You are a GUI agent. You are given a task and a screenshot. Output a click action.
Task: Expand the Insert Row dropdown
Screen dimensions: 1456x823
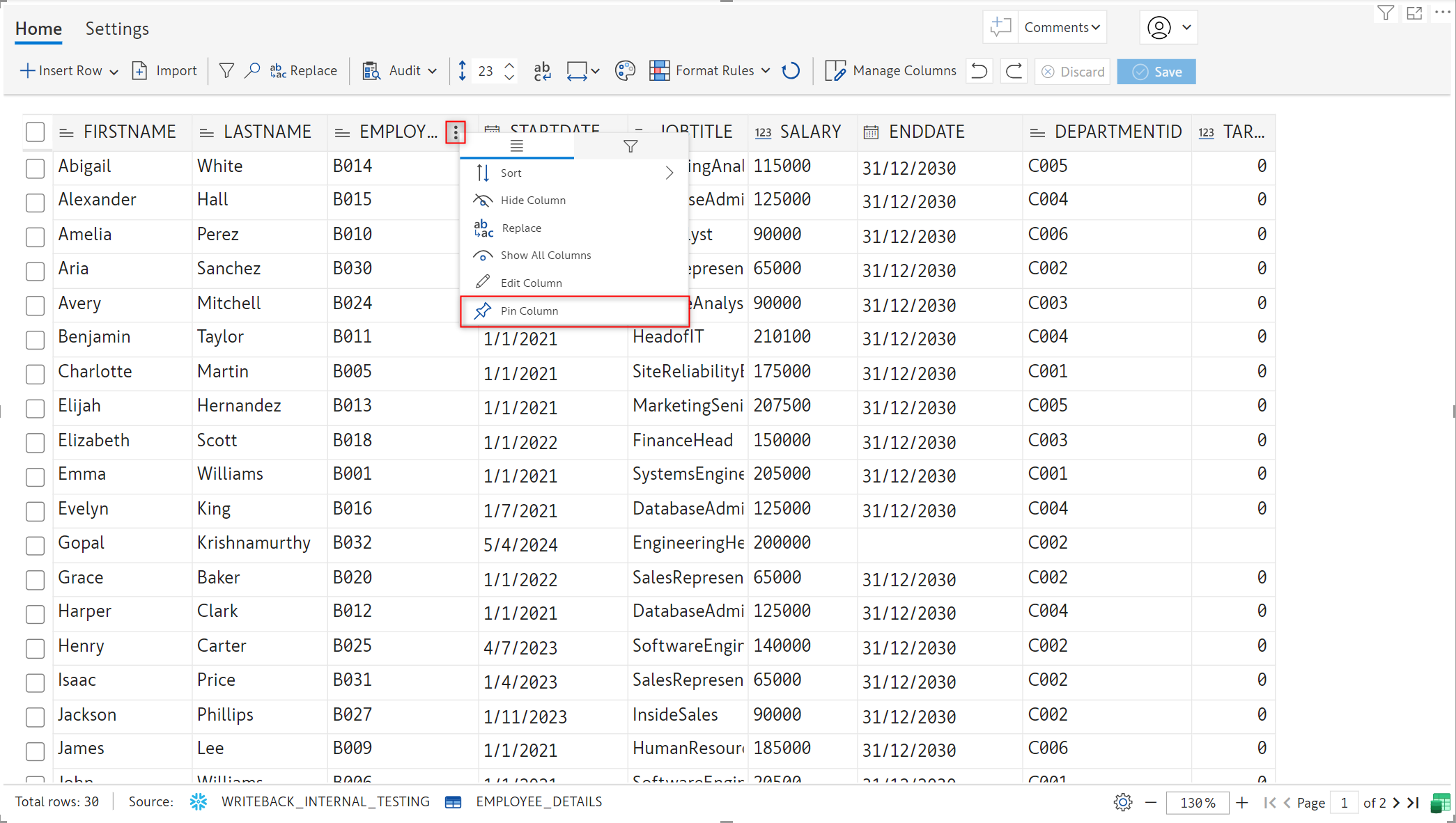pos(114,72)
